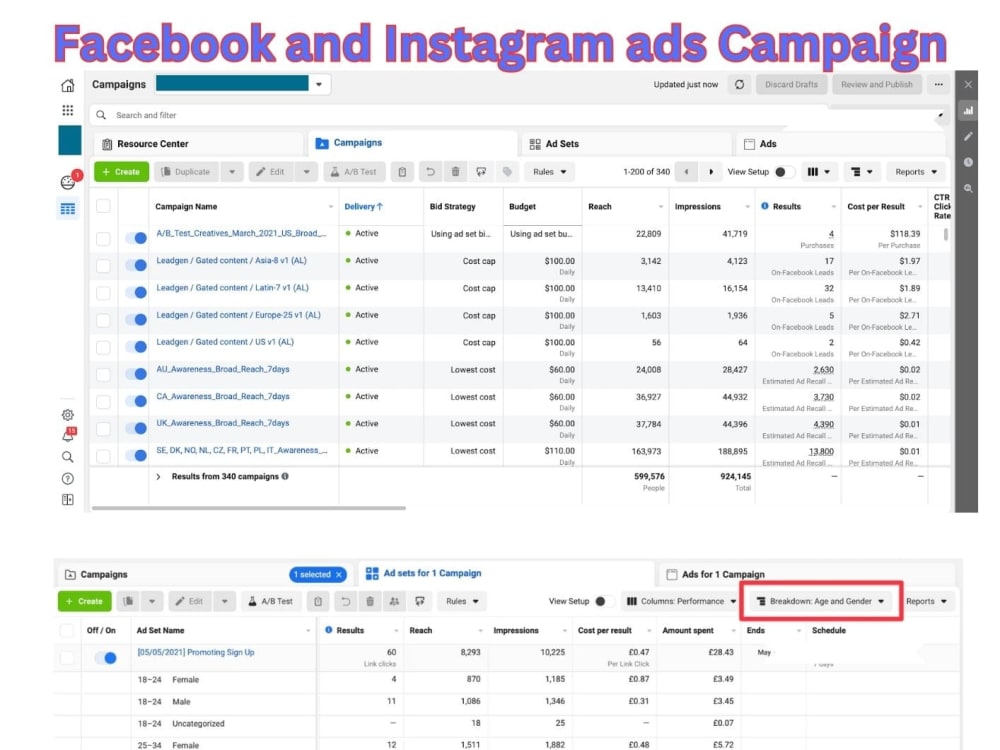Open Settings via the gear icon in the sidebar
Screen dimensions: 1000x750
pos(67,415)
